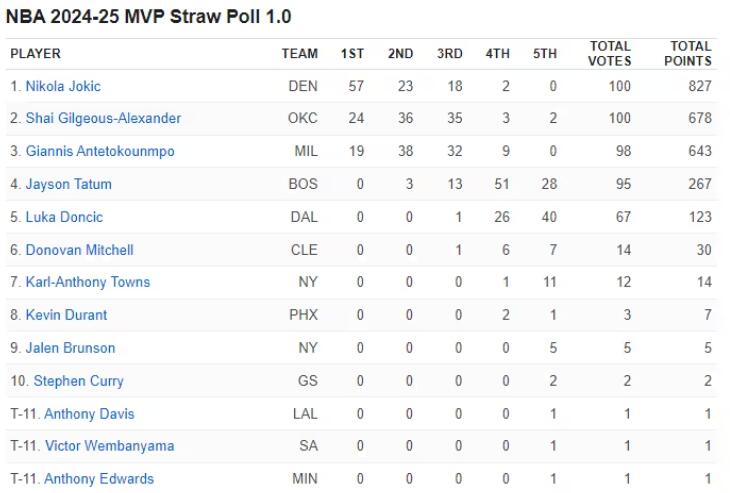The height and width of the screenshot is (493, 730).
Task: Click the Anthony Davis link
Action: coord(89,414)
